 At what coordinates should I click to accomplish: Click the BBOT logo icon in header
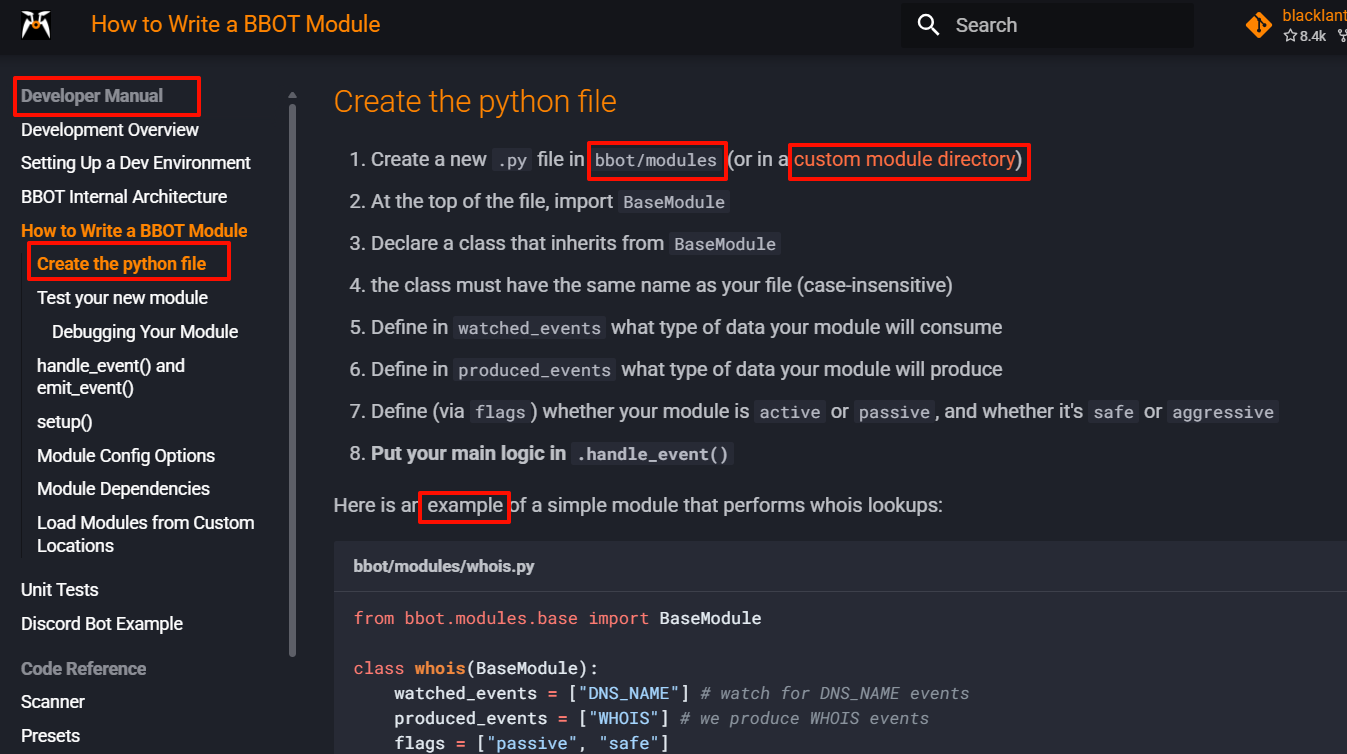click(37, 24)
